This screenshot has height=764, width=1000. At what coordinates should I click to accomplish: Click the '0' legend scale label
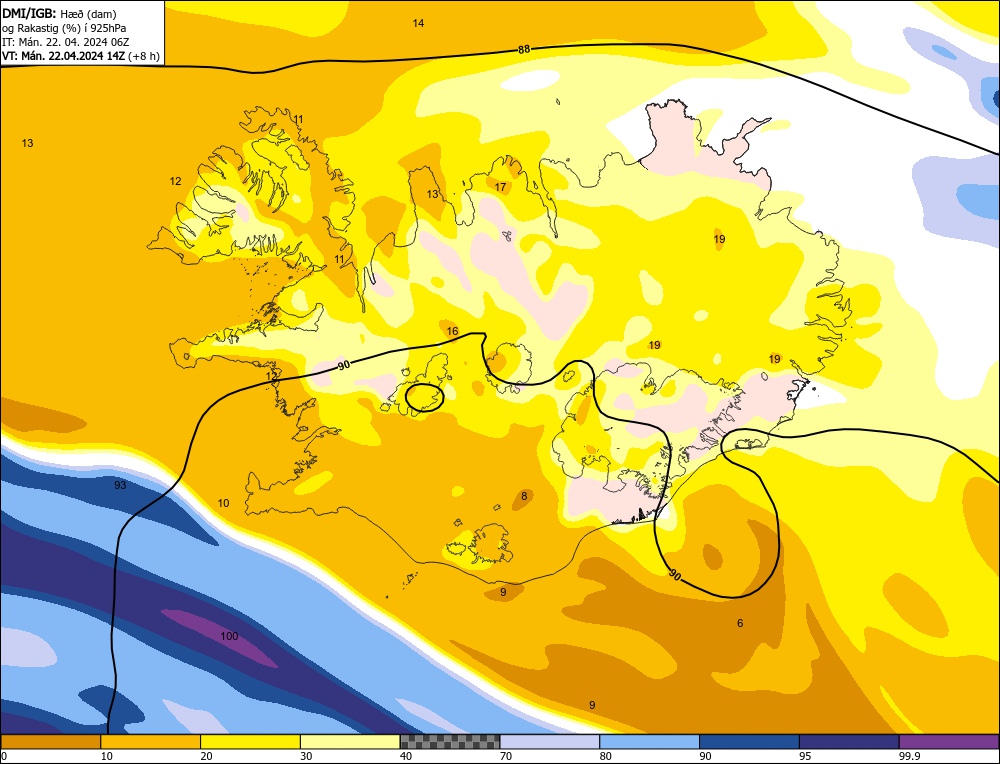click(x=4, y=756)
